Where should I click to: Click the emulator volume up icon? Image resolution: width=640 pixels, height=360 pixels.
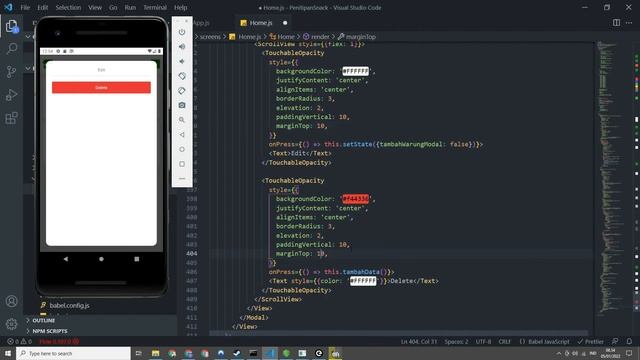[182, 47]
